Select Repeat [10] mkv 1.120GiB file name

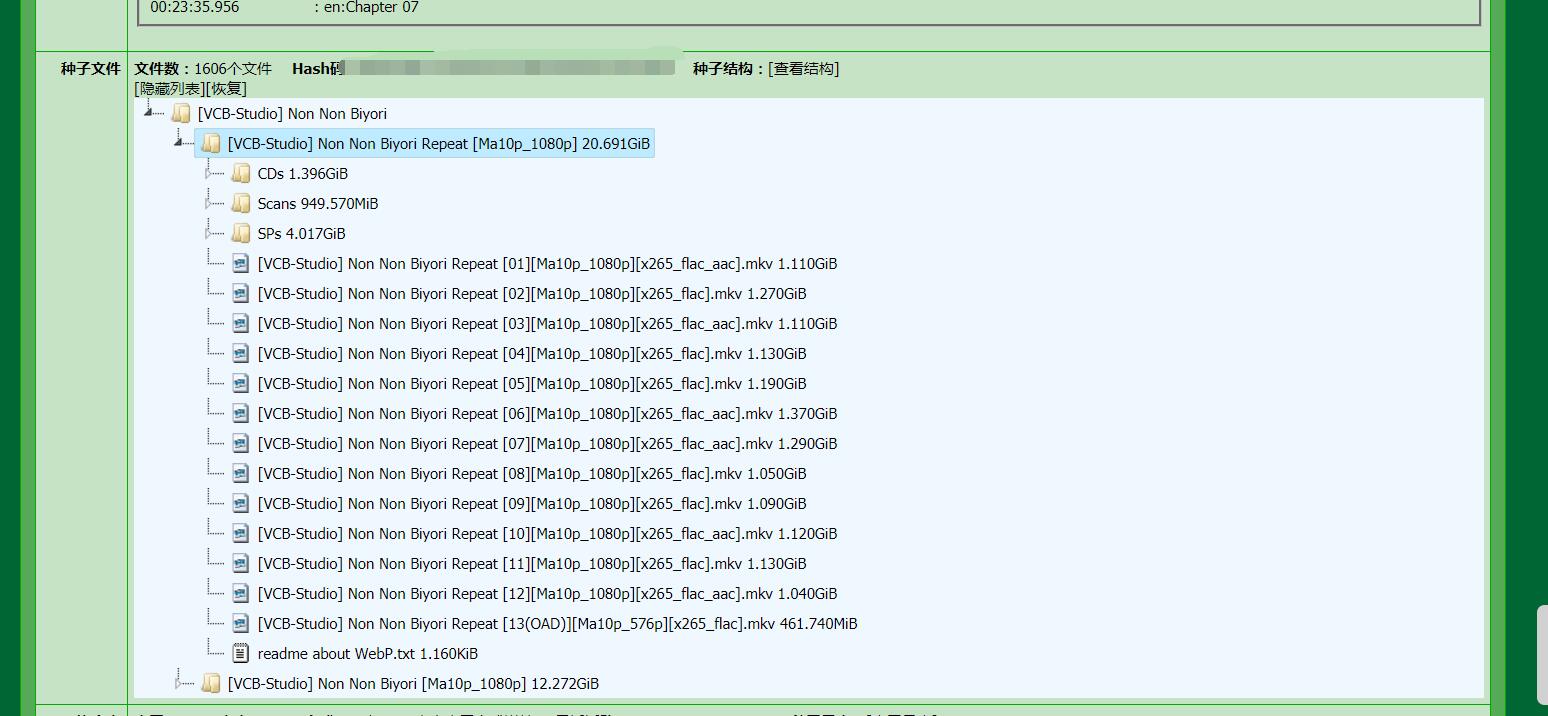click(x=547, y=534)
